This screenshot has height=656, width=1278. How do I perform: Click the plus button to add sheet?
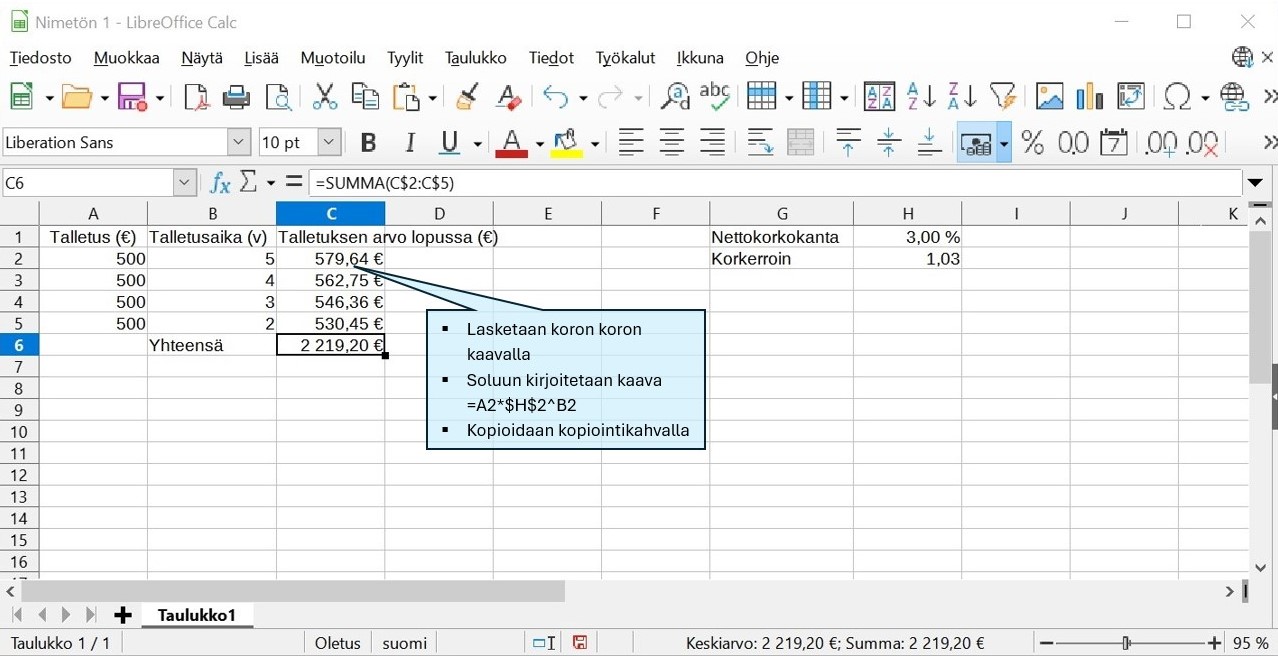point(123,615)
